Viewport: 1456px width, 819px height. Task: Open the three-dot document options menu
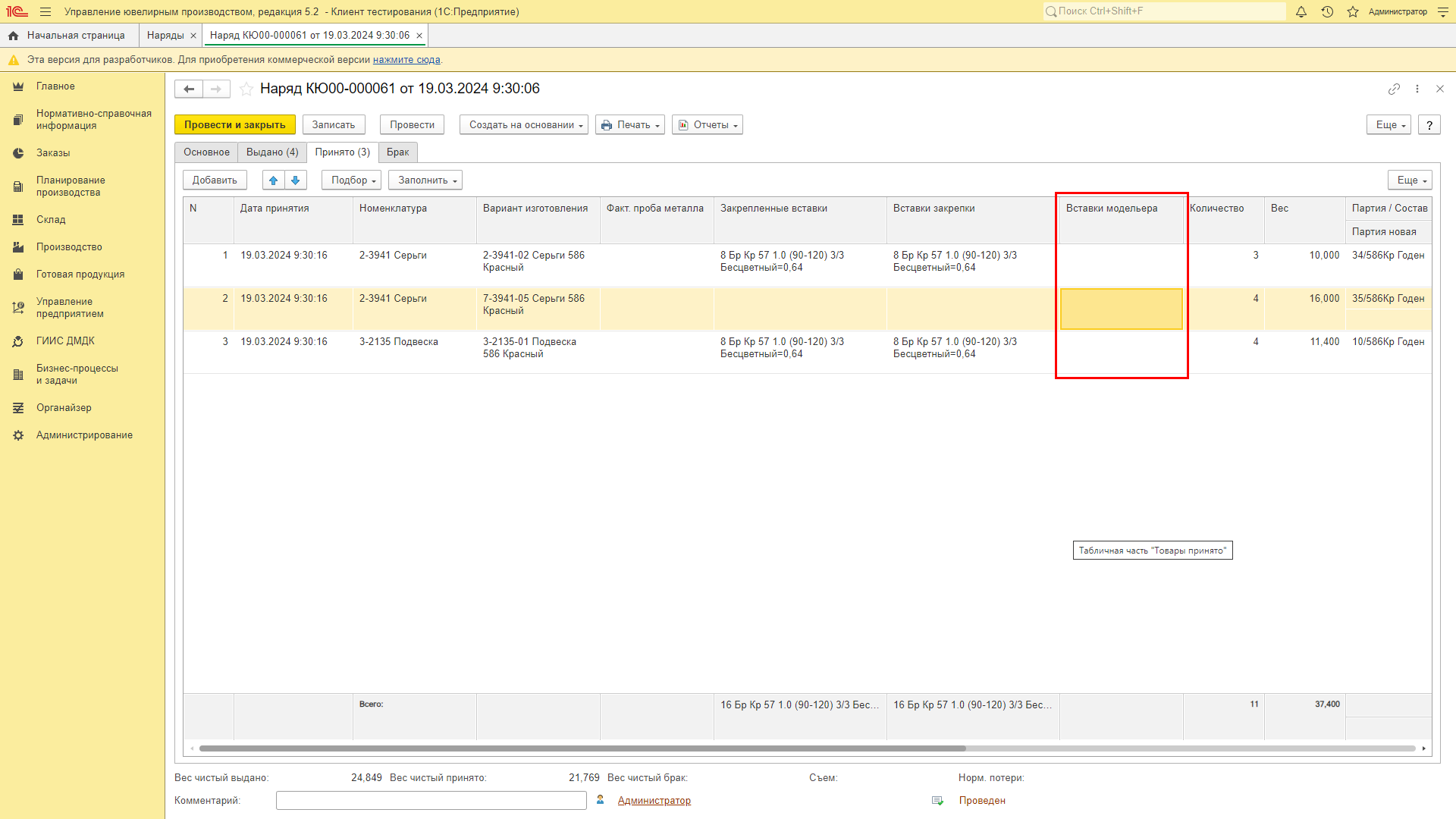(1417, 89)
